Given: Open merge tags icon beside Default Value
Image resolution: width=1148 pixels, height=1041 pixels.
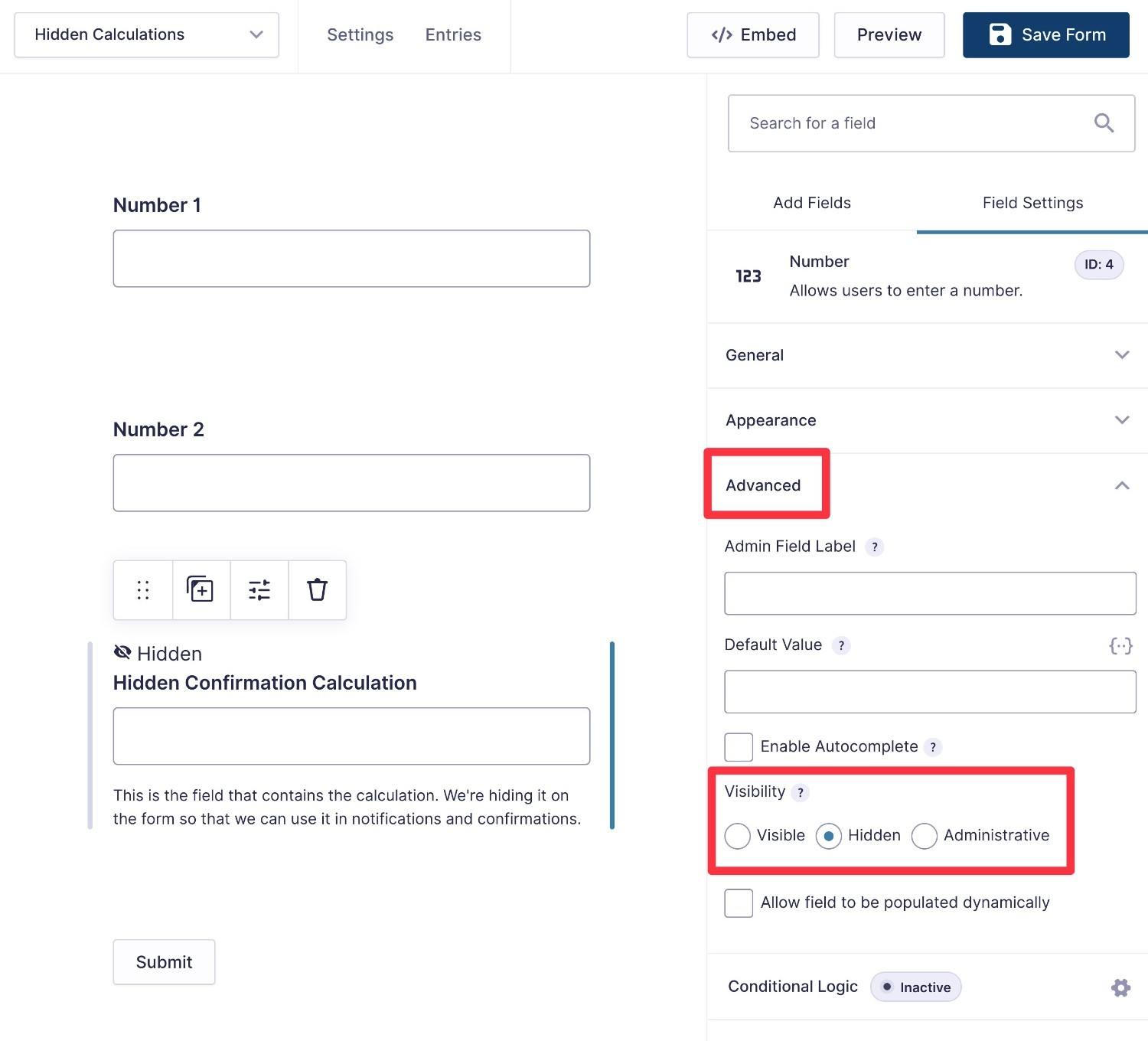Looking at the screenshot, I should (1120, 646).
